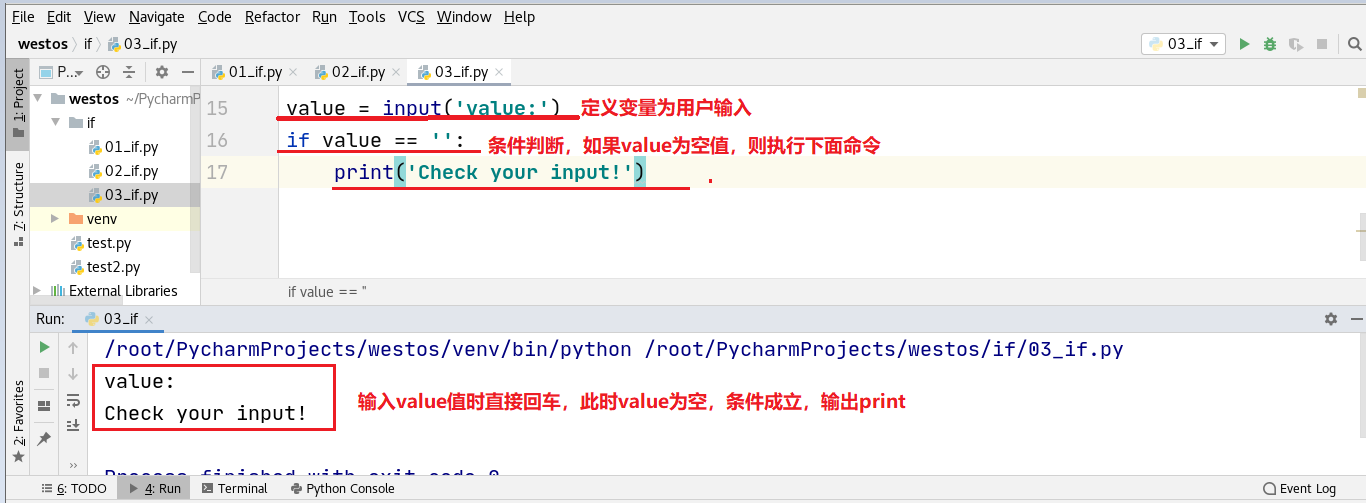Screen dimensions: 1366x503
Task: Stop process in the Run panel
Action: pyautogui.click(x=44, y=373)
